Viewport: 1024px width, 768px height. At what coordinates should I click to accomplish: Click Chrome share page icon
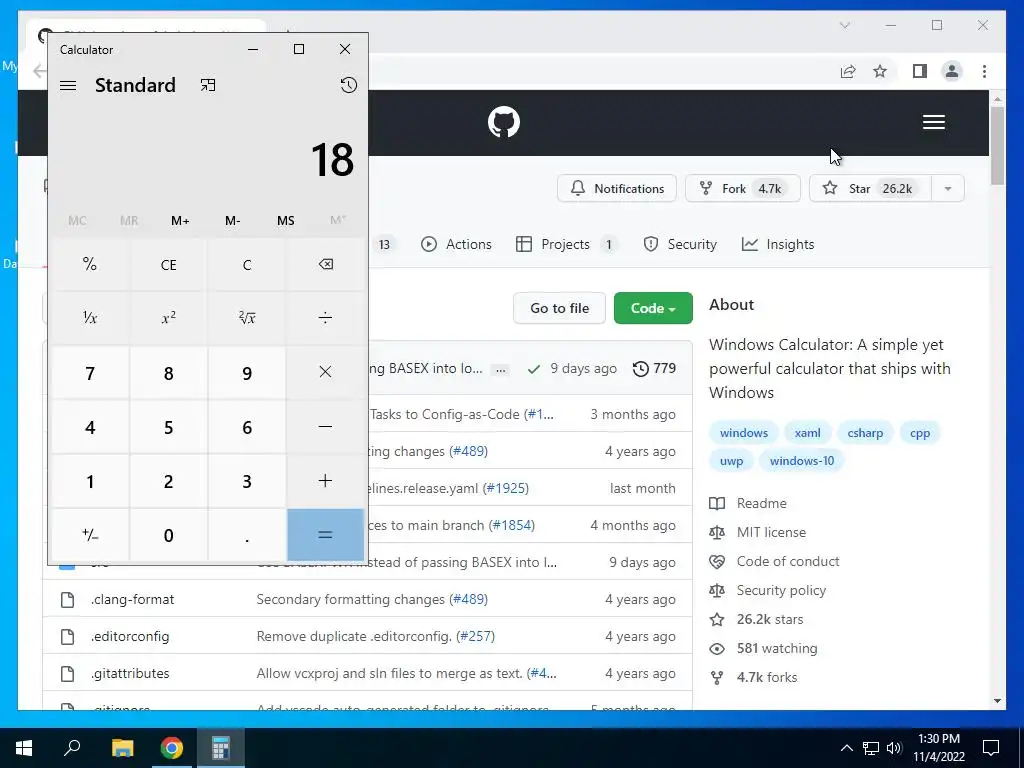click(x=848, y=71)
